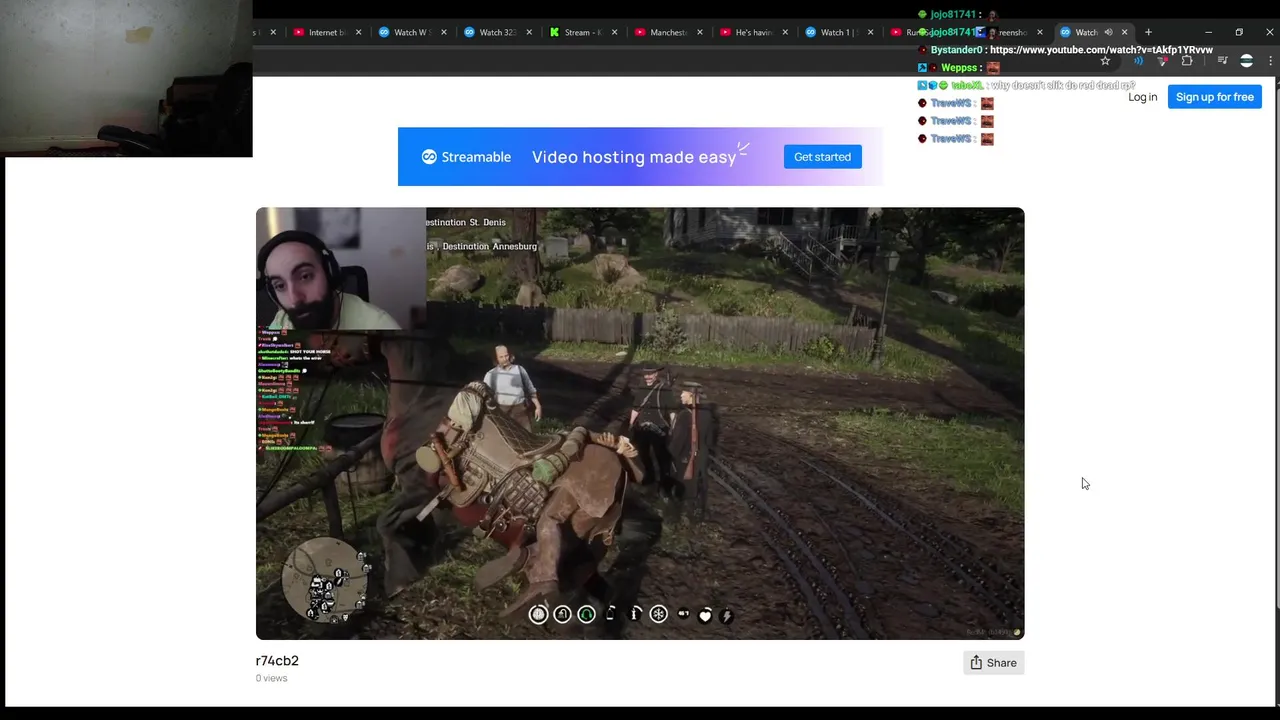Close the "He's having" tab
Image resolution: width=1280 pixels, height=720 pixels.
pyautogui.click(x=785, y=32)
